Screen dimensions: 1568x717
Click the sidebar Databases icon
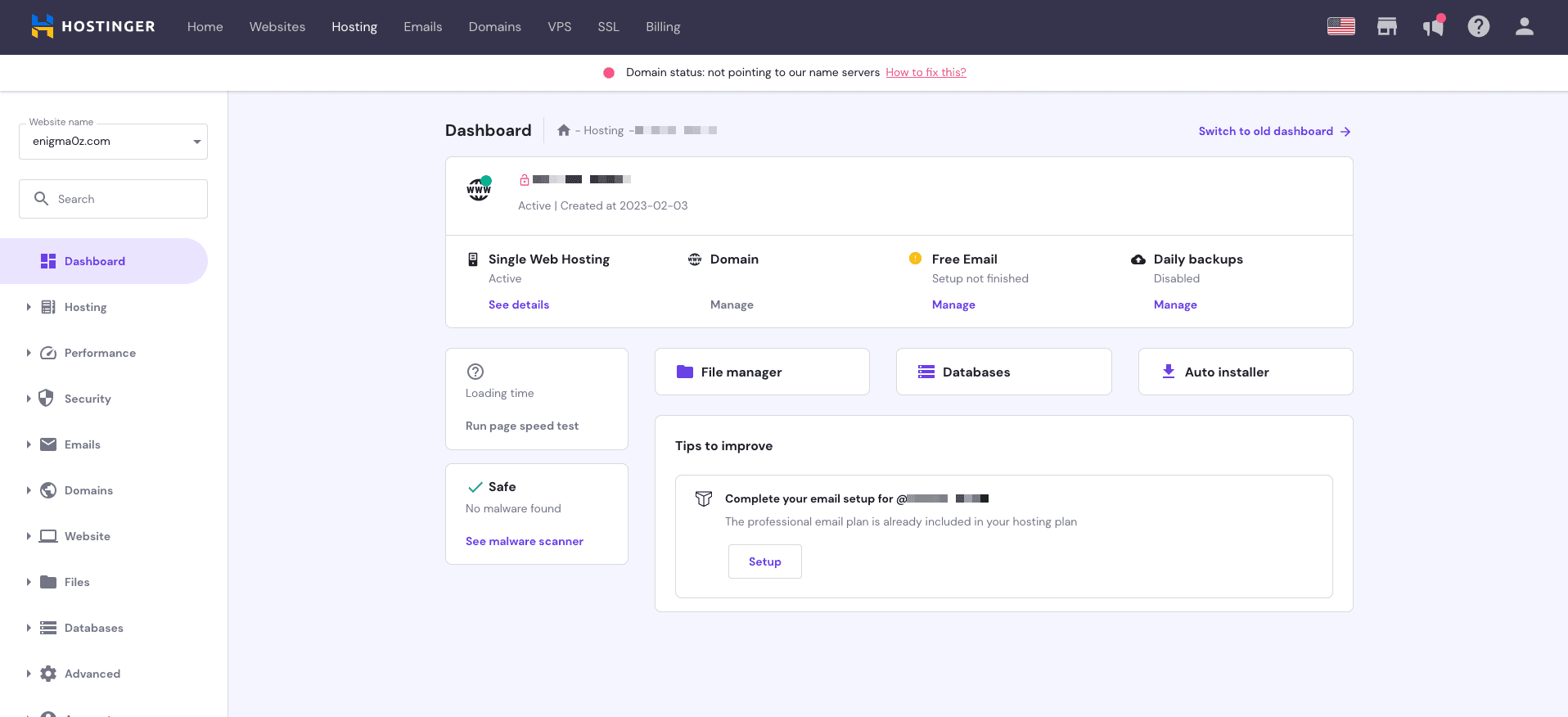48,628
